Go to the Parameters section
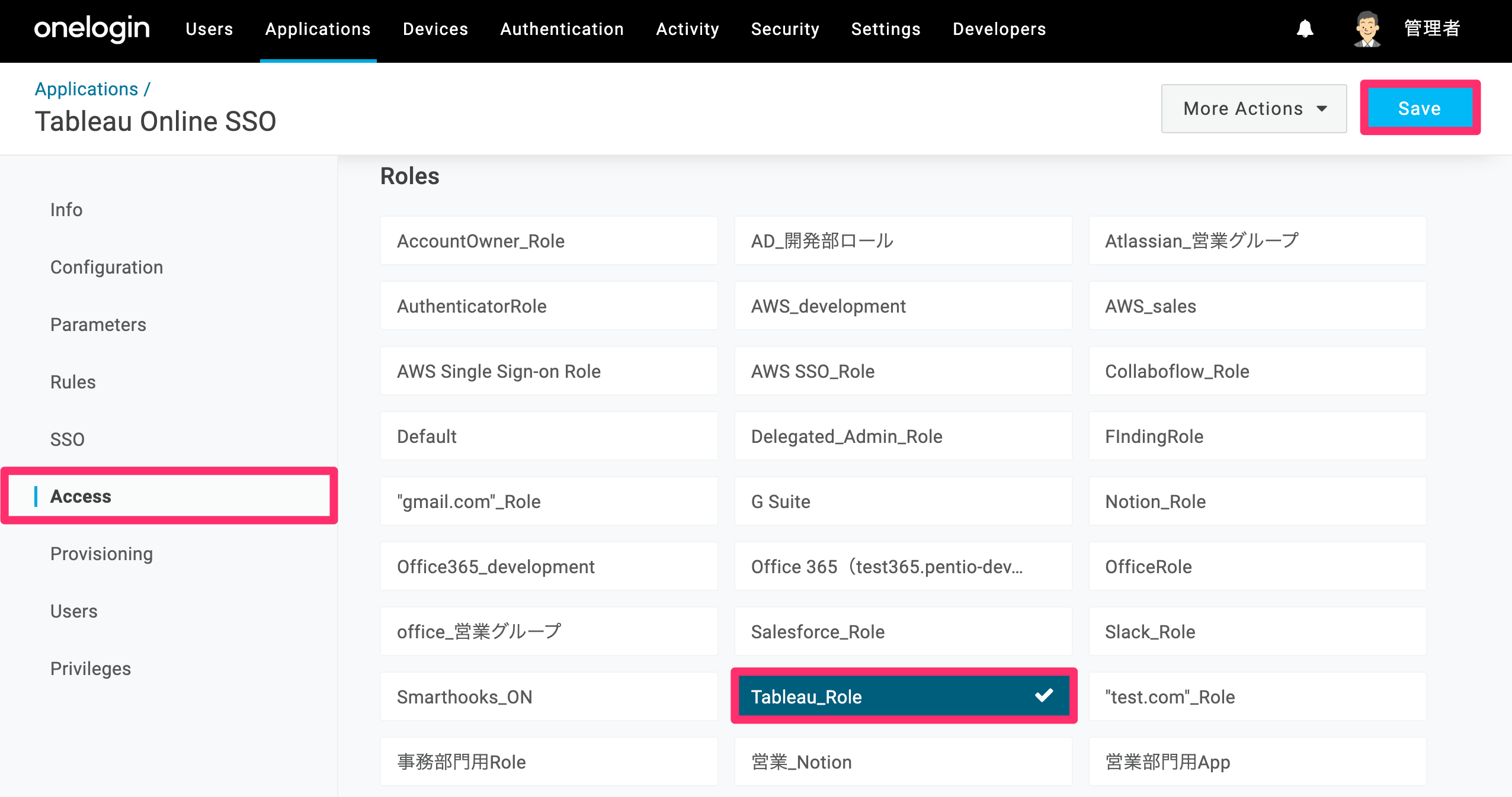1512x797 pixels. (98, 324)
